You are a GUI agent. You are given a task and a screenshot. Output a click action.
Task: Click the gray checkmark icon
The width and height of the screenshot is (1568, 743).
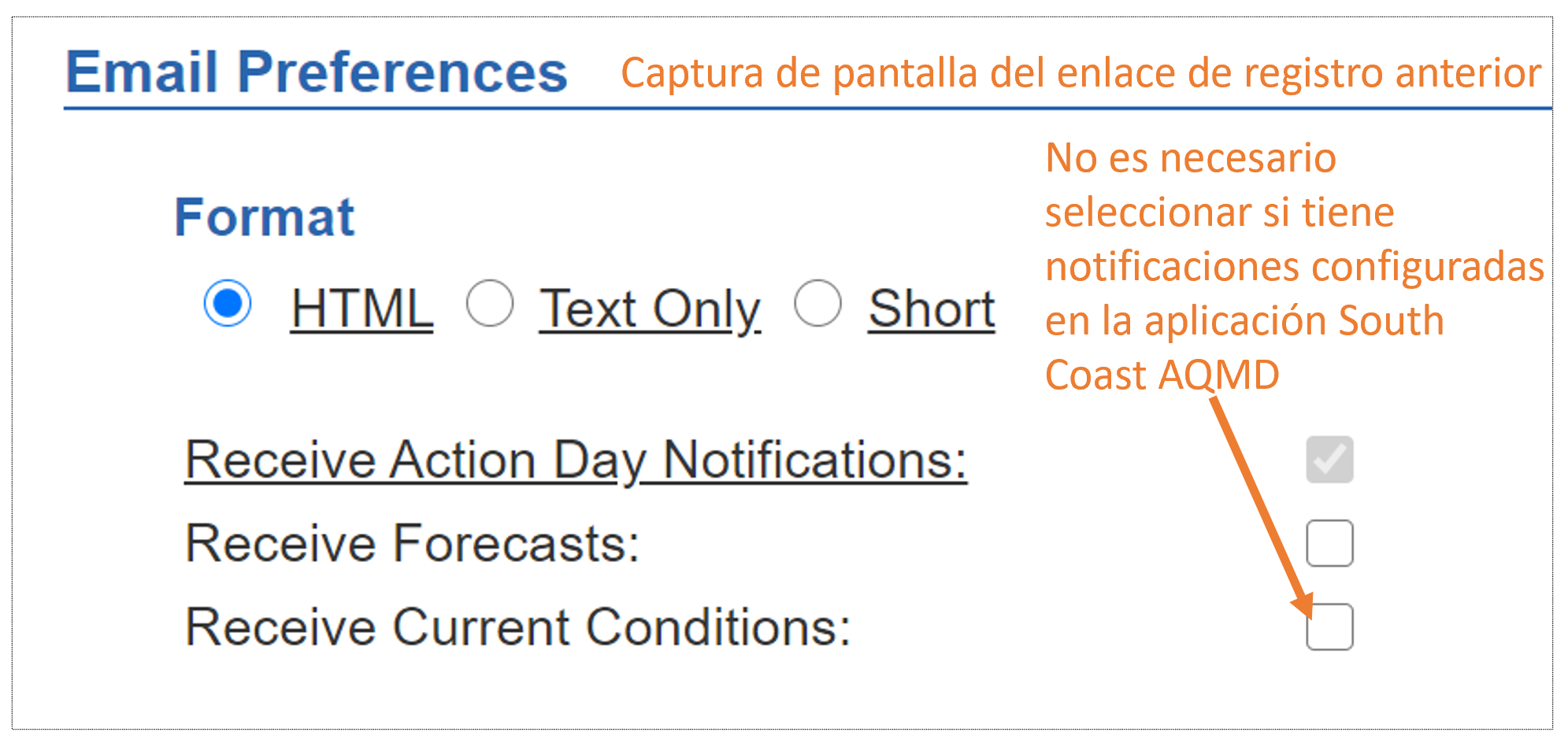pyautogui.click(x=1329, y=459)
